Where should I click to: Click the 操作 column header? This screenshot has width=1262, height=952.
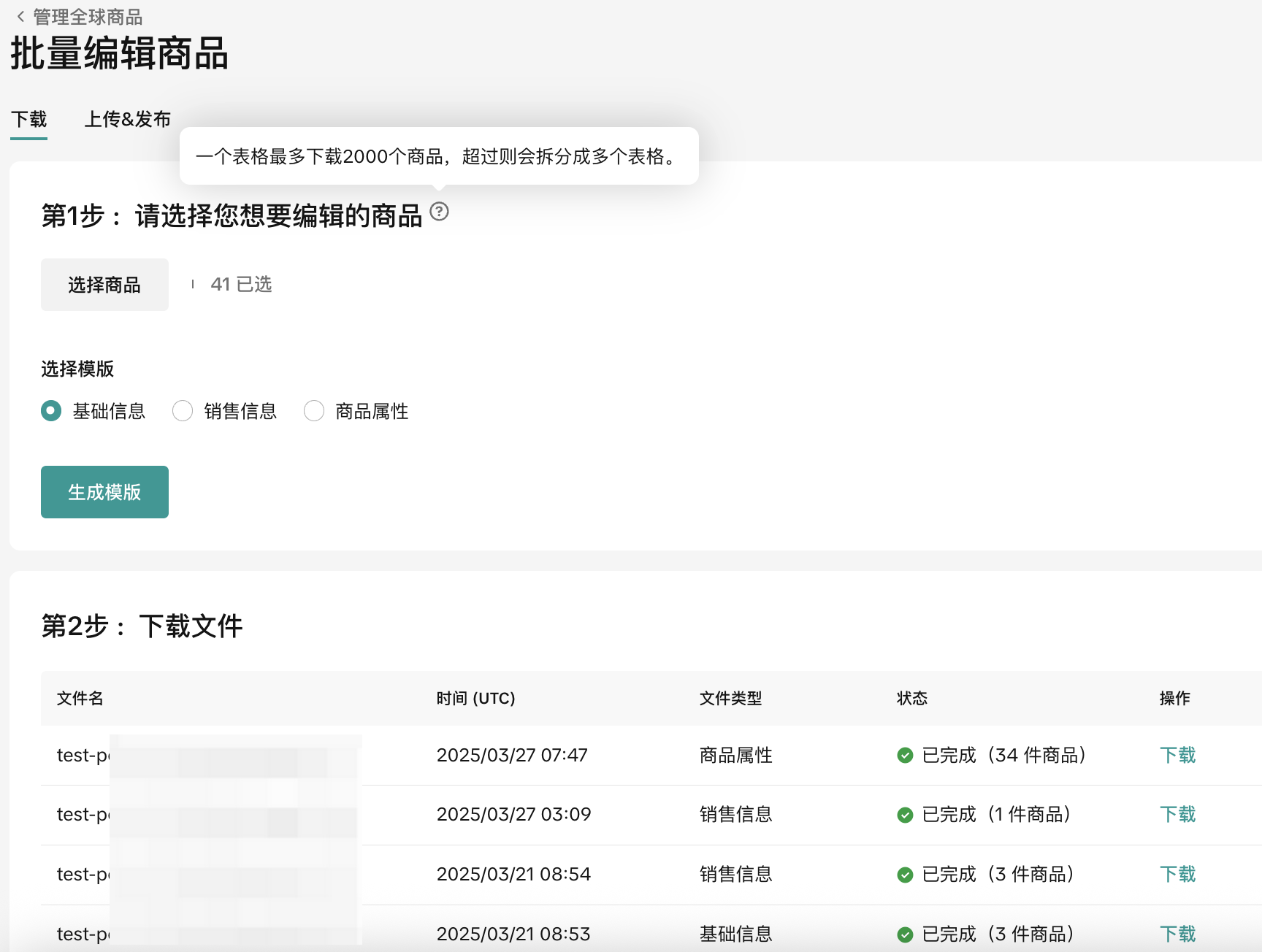click(1175, 699)
